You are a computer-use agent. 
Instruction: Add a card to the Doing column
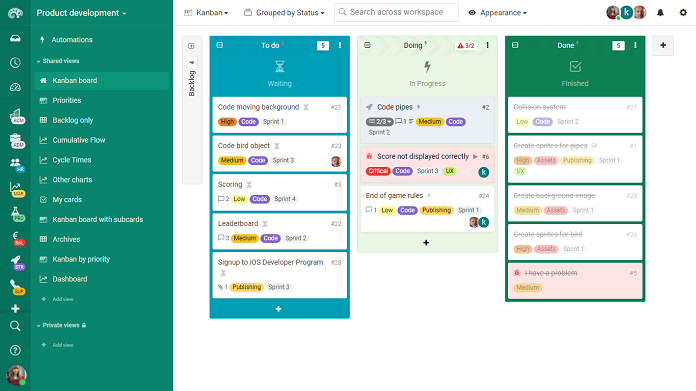click(426, 243)
